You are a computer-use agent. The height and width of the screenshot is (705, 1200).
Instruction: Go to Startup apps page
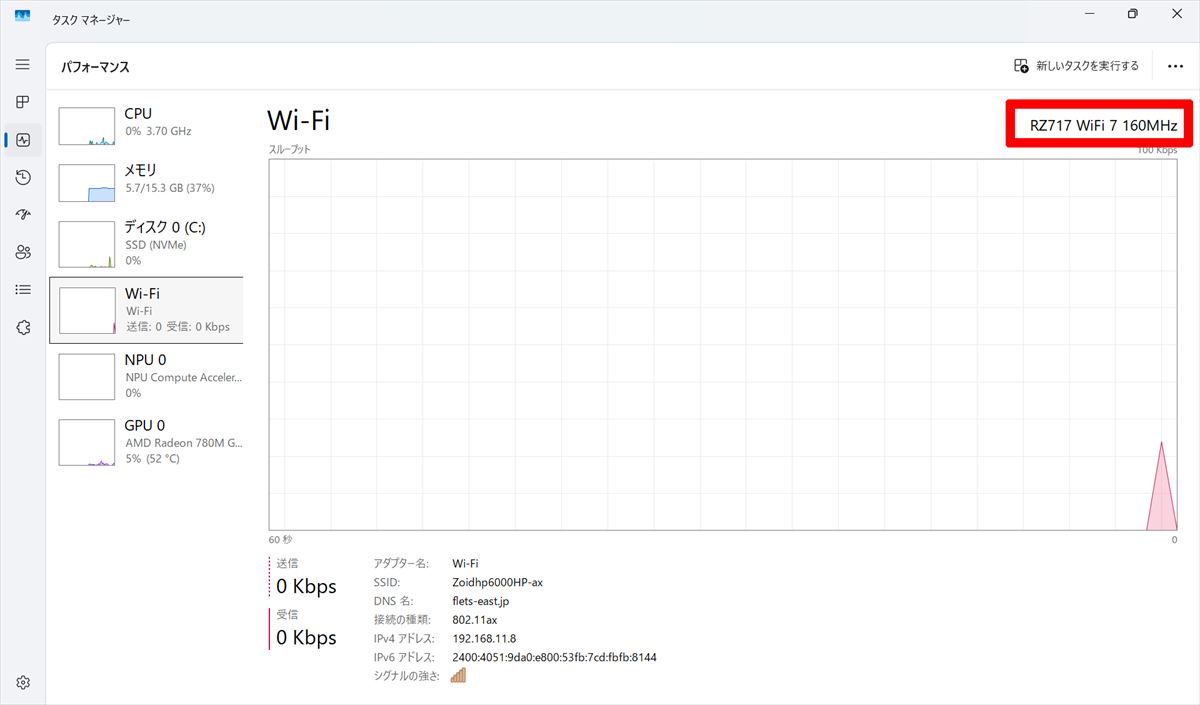click(23, 214)
